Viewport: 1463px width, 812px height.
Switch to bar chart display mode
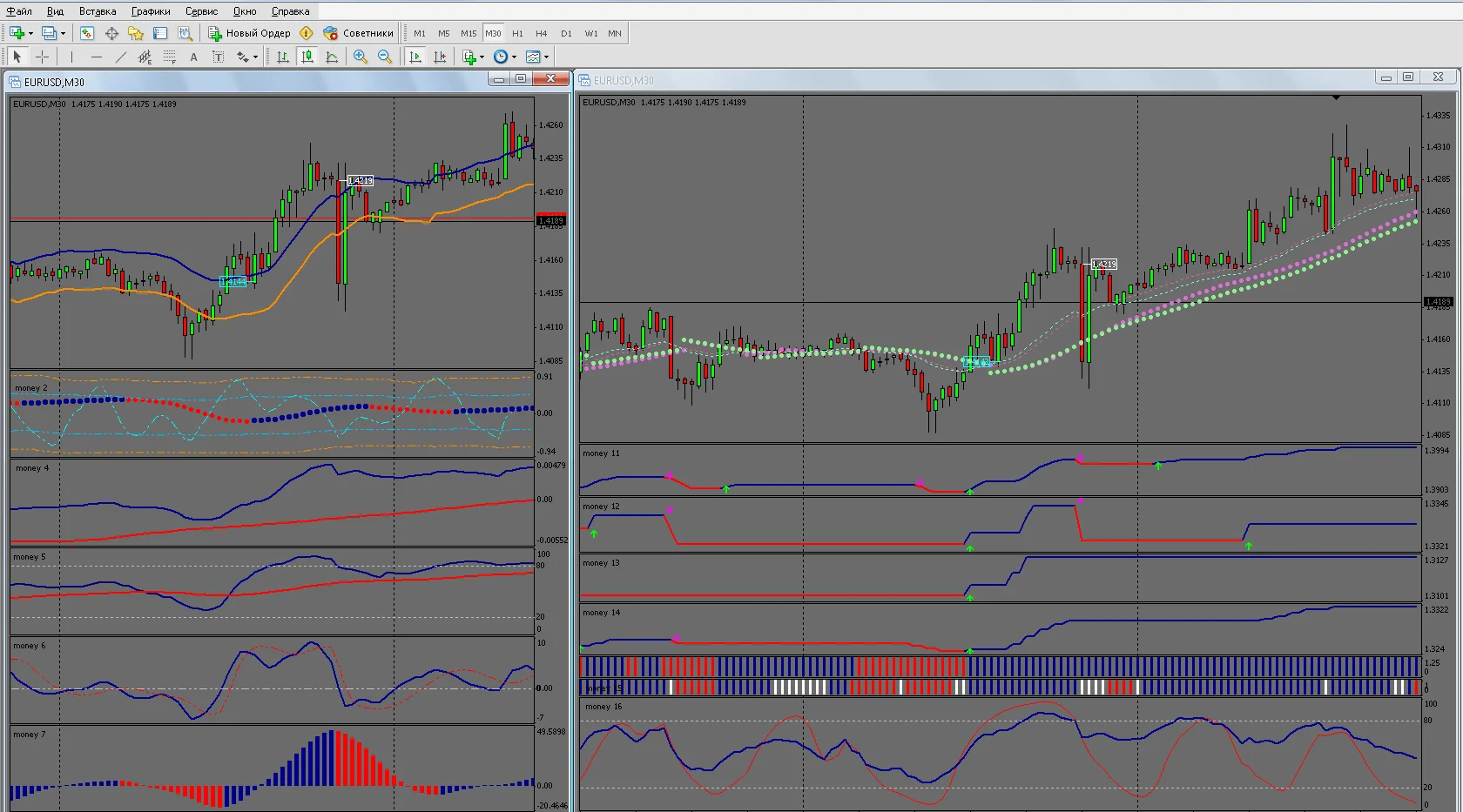pyautogui.click(x=282, y=57)
